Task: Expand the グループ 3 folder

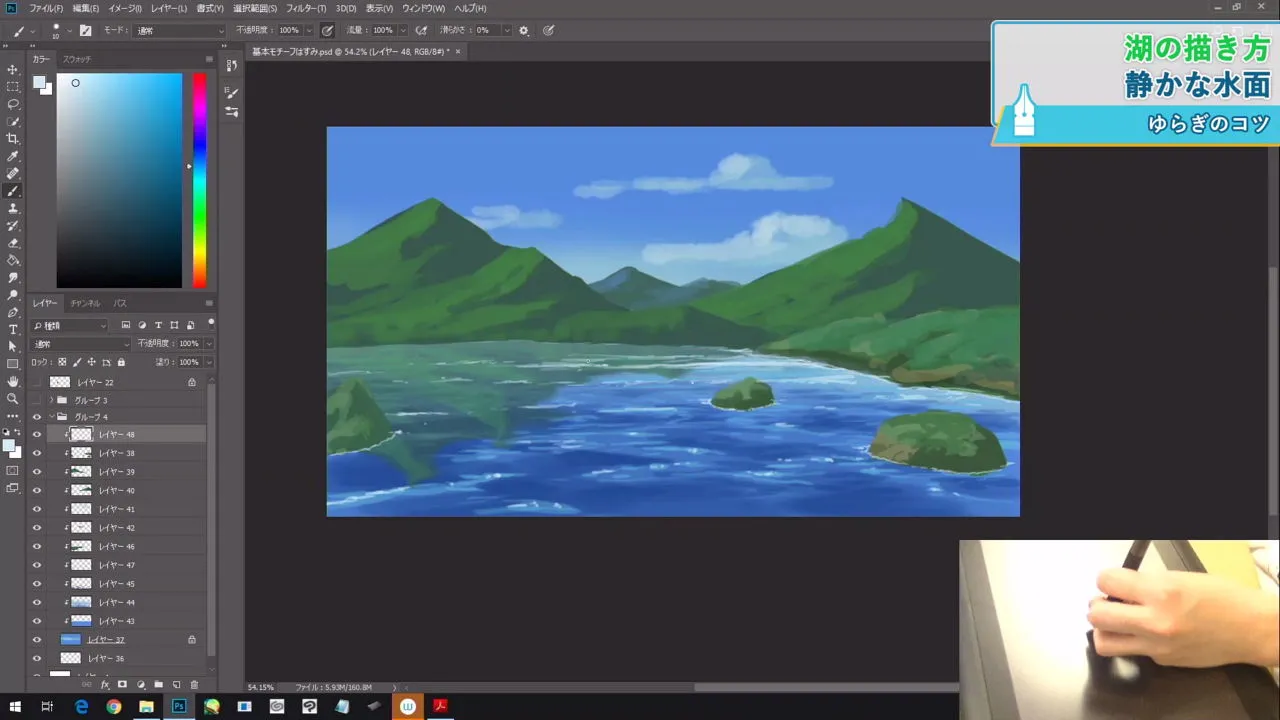Action: [50, 400]
